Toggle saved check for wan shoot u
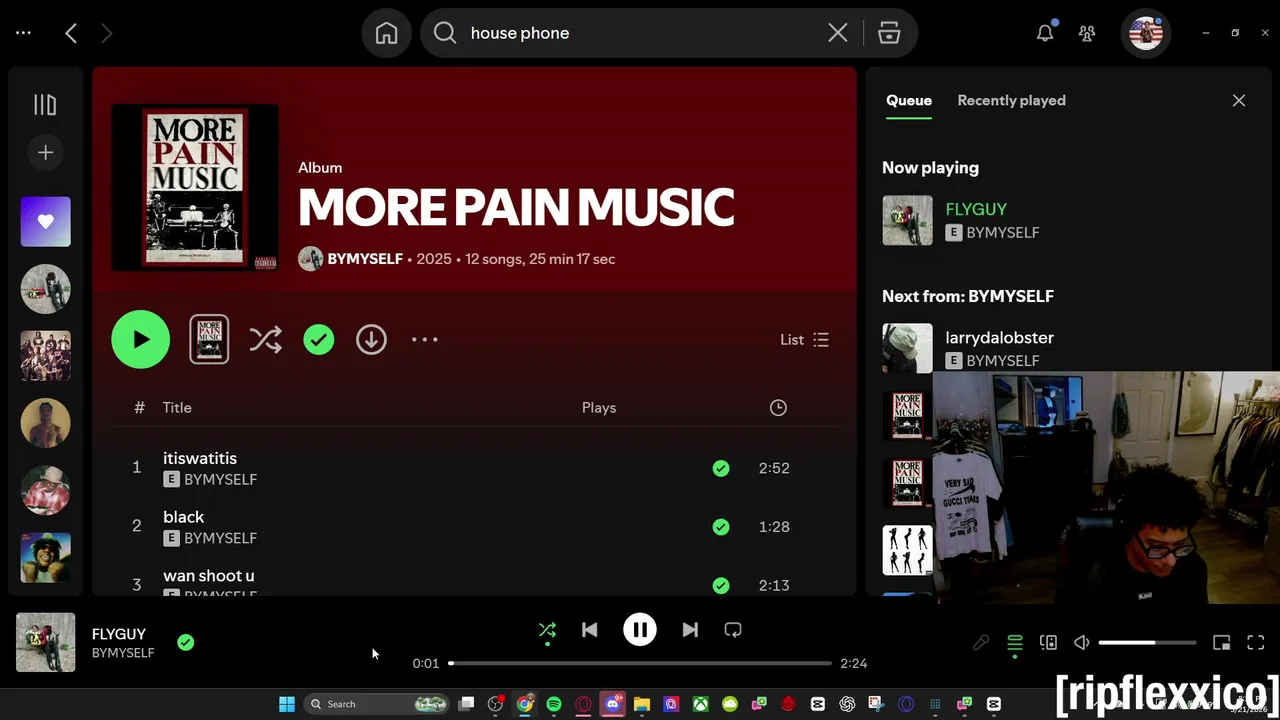 pos(721,585)
